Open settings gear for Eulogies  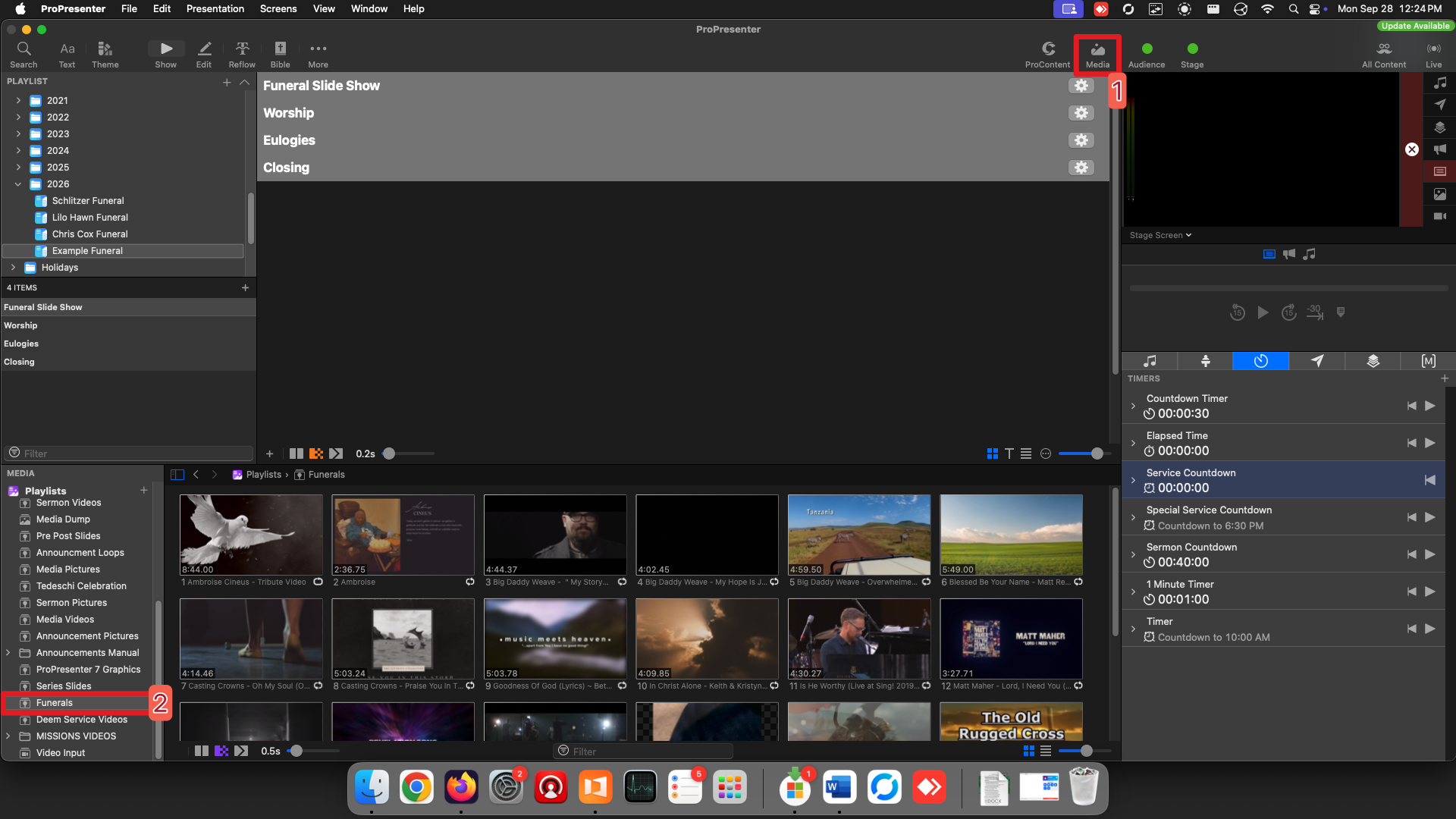tap(1081, 140)
